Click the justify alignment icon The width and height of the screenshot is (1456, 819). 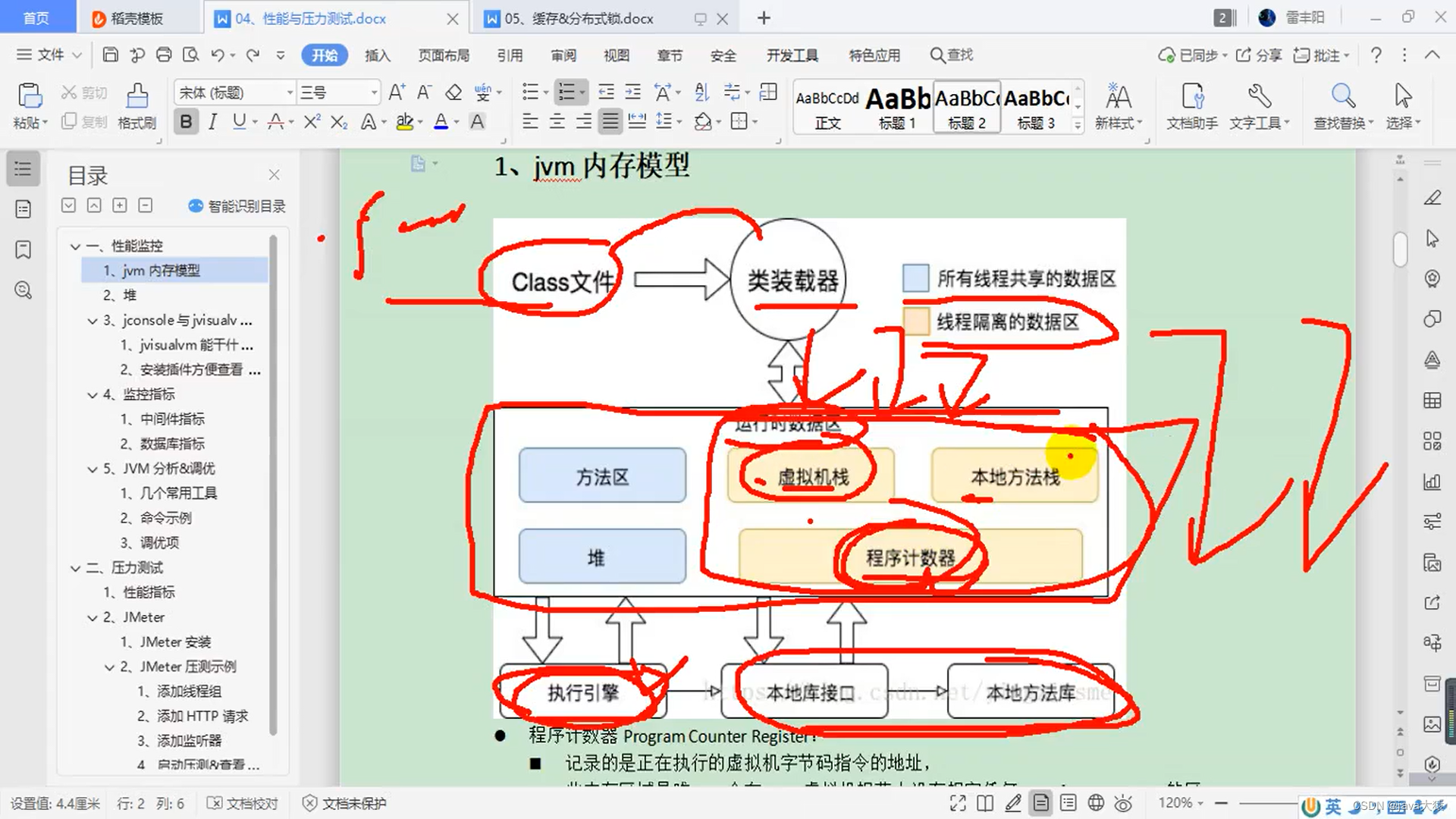[x=610, y=121]
